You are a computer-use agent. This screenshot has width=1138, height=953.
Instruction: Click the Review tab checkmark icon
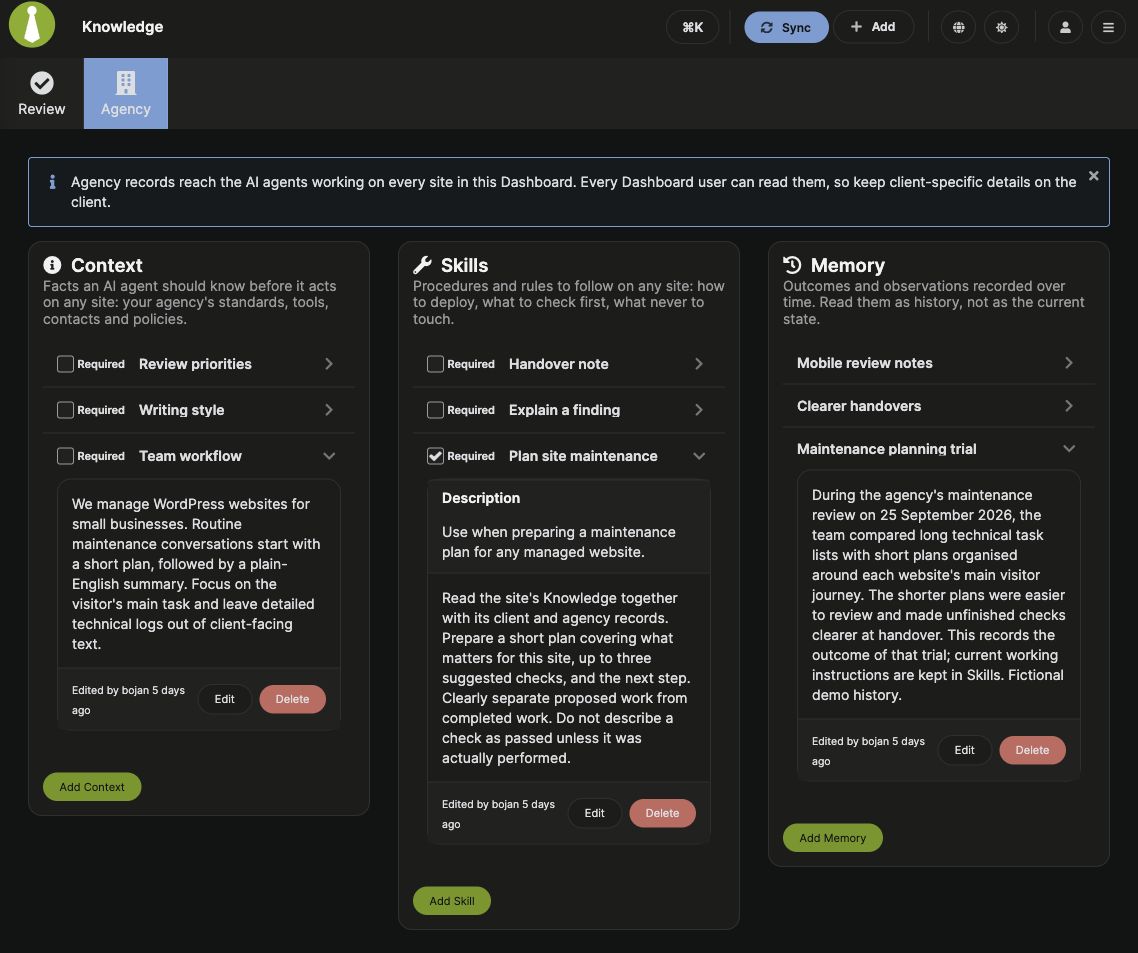point(41,83)
